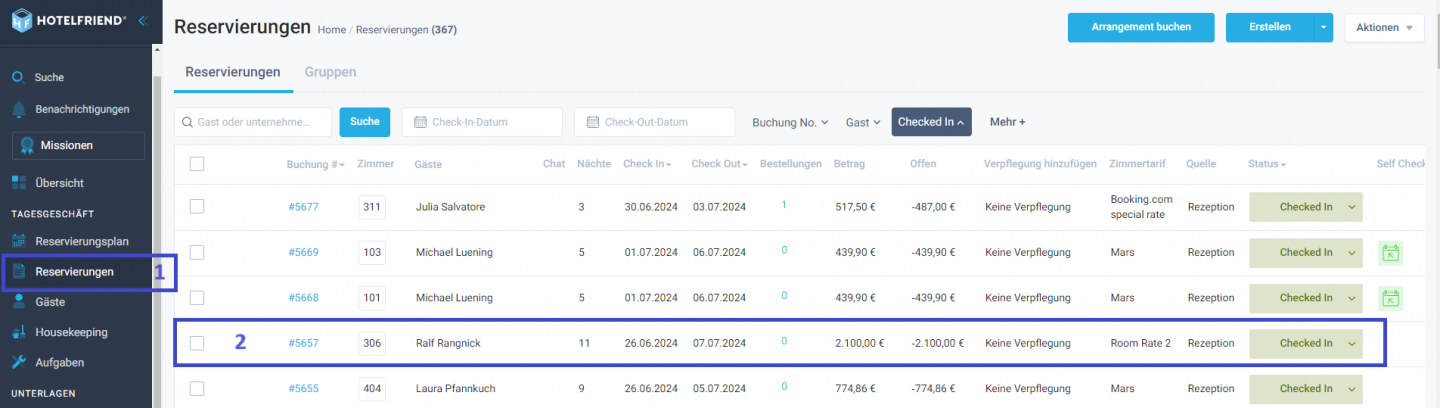Click room number 103 box
Image resolution: width=1440 pixels, height=408 pixels.
coord(372,252)
